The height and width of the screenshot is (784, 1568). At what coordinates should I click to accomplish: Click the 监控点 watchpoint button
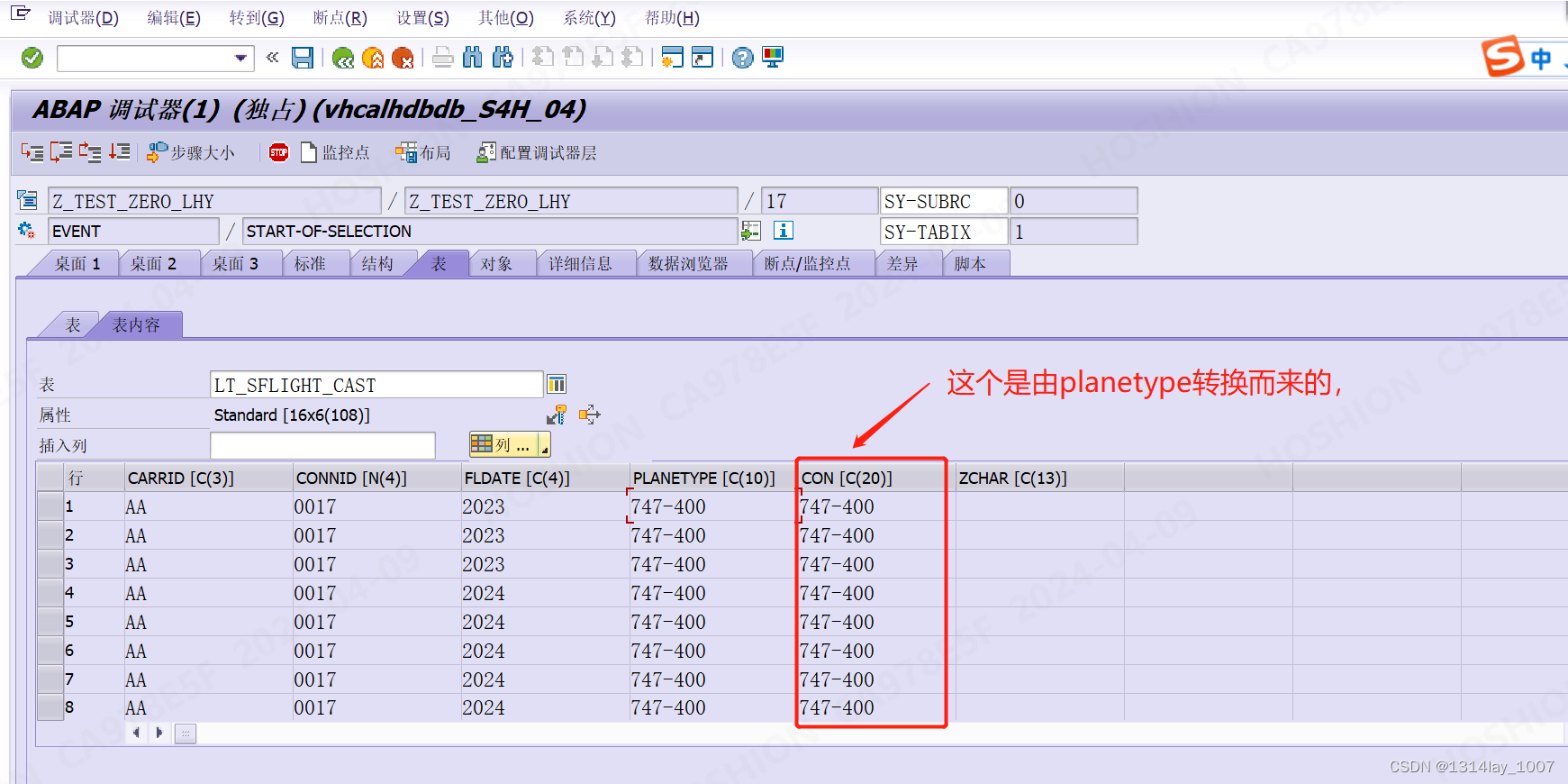pos(335,152)
